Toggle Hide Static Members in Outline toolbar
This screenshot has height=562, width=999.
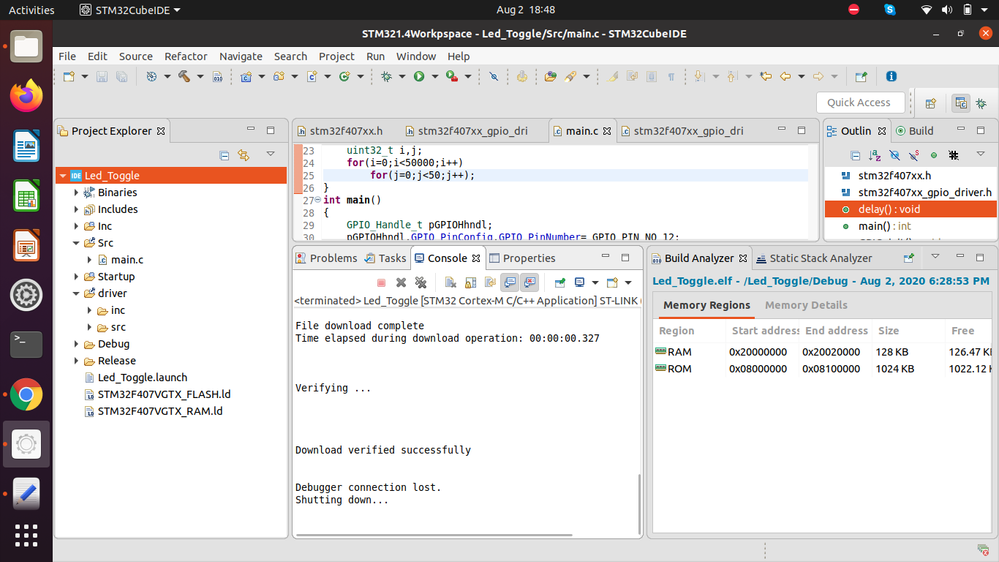[914, 155]
